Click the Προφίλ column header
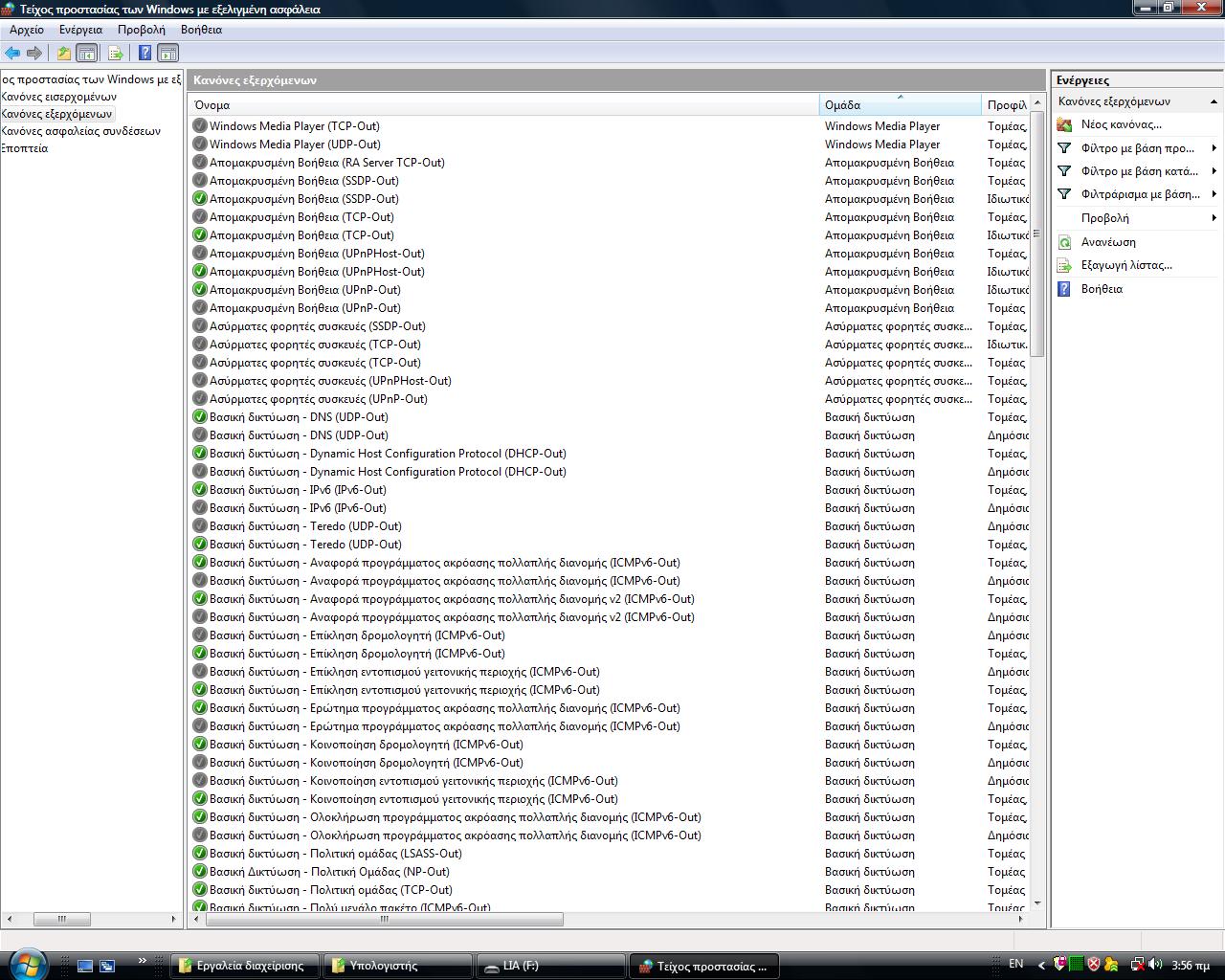This screenshot has height=980, width=1225. point(1006,104)
